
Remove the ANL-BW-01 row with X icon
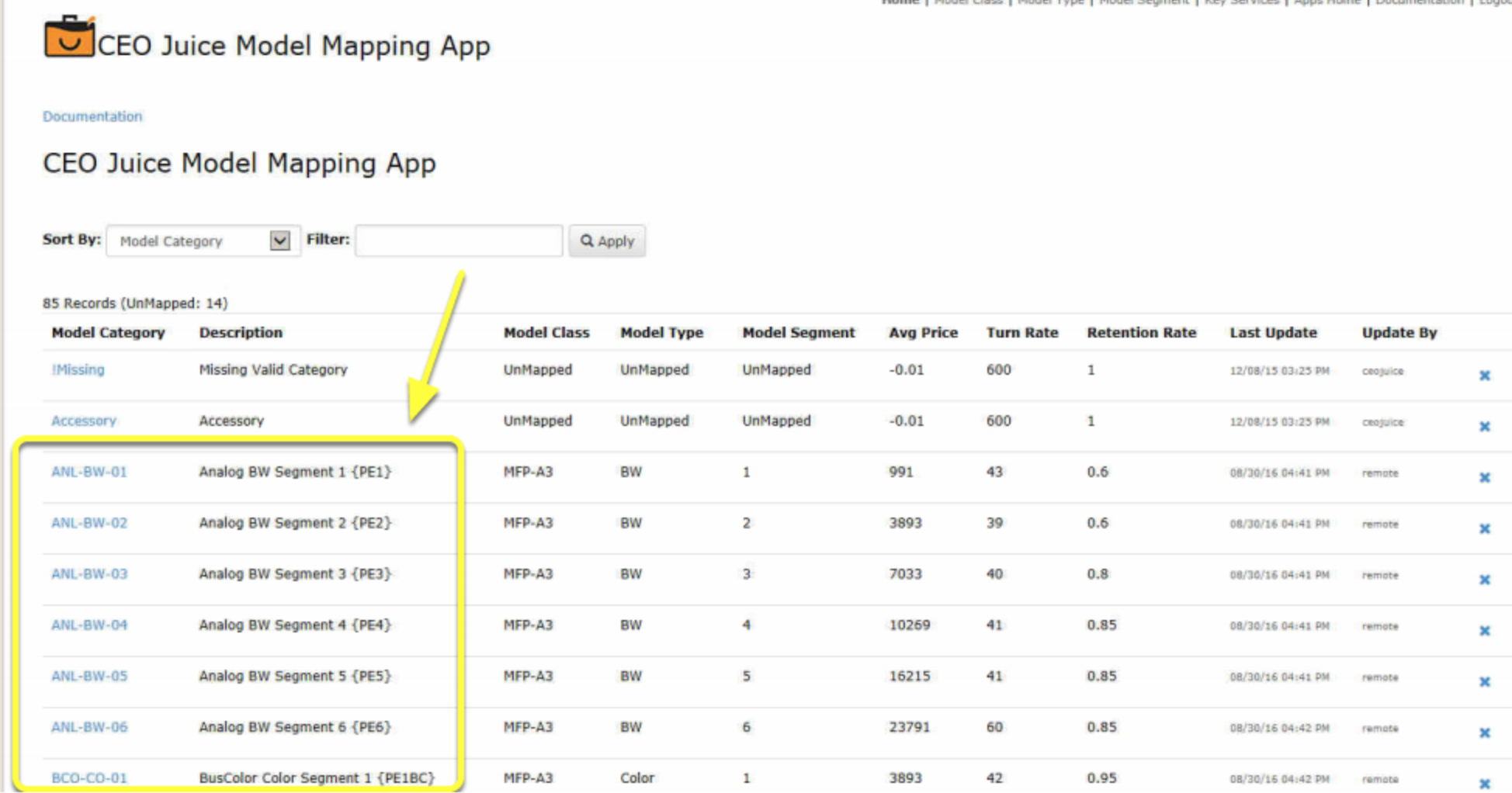(1484, 477)
